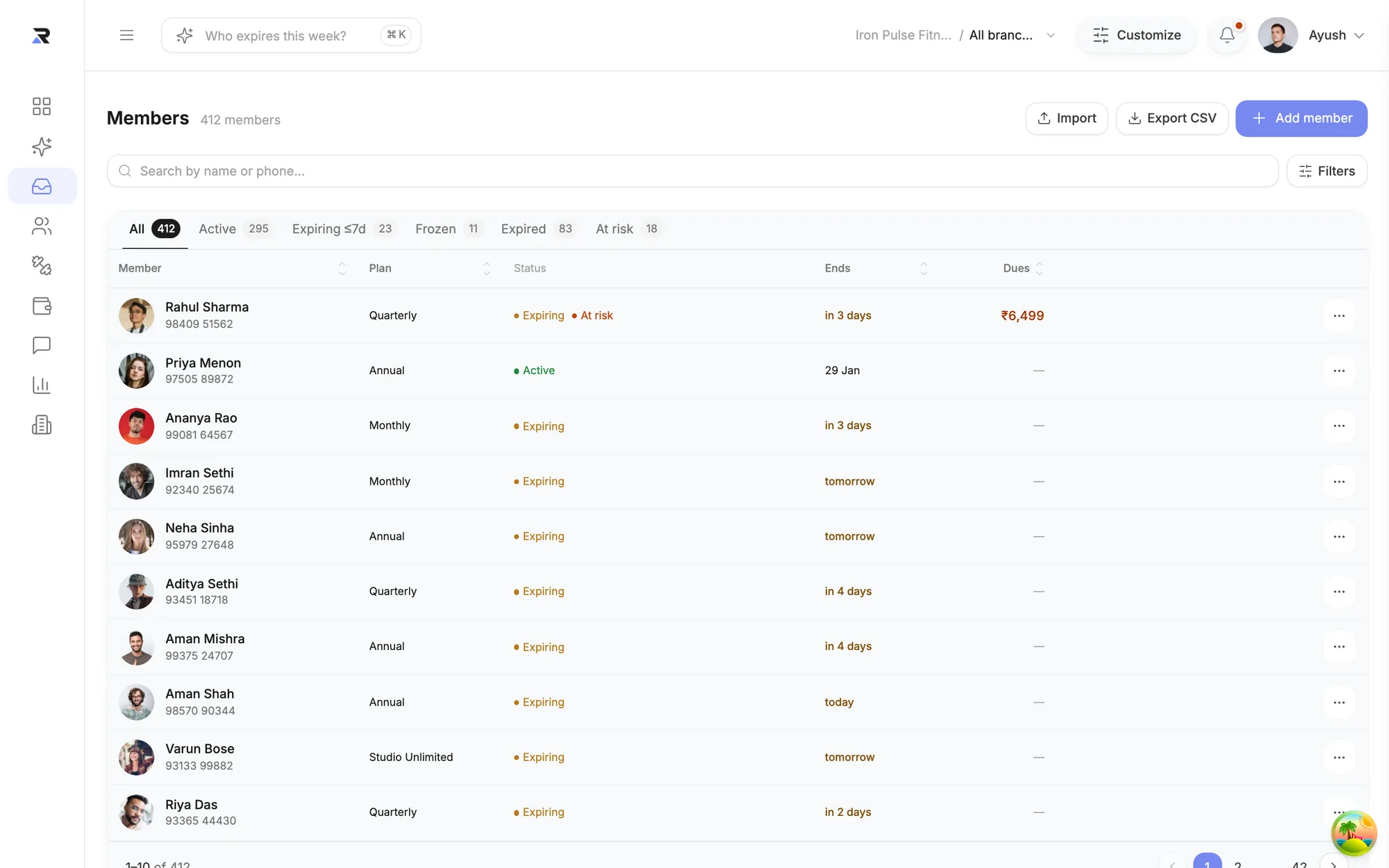Sort table by Plan column
This screenshot has height=868, width=1389.
click(x=486, y=268)
